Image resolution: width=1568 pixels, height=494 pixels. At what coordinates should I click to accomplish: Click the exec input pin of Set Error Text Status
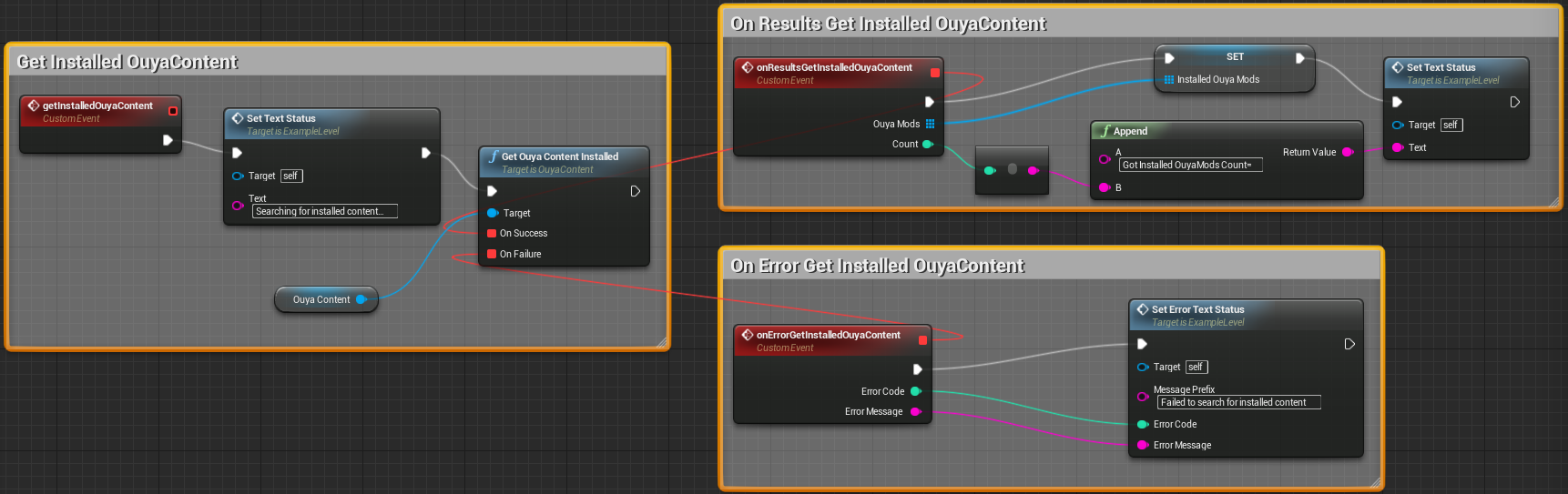1142,344
